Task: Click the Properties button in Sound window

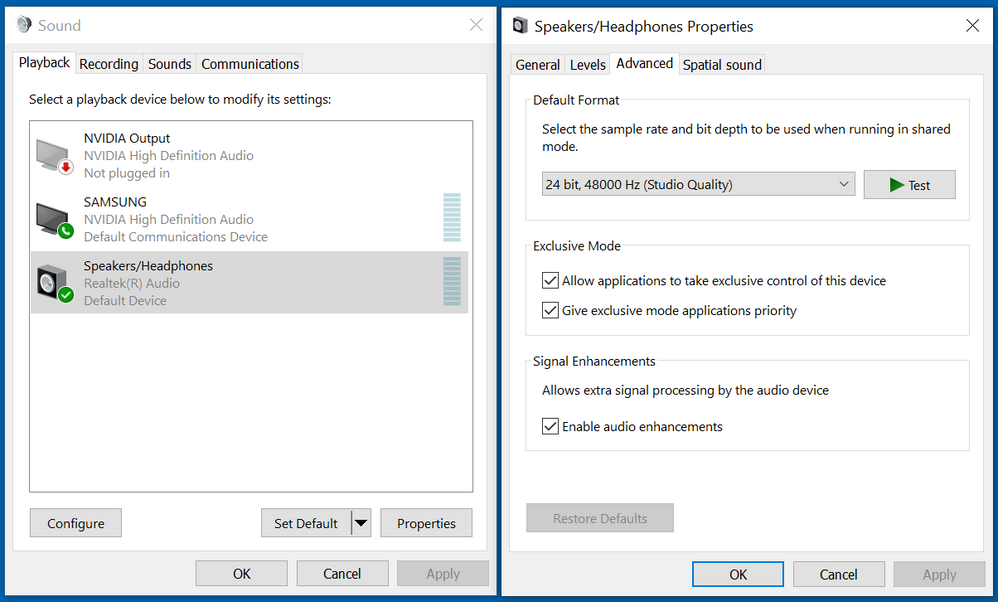Action: coord(426,523)
